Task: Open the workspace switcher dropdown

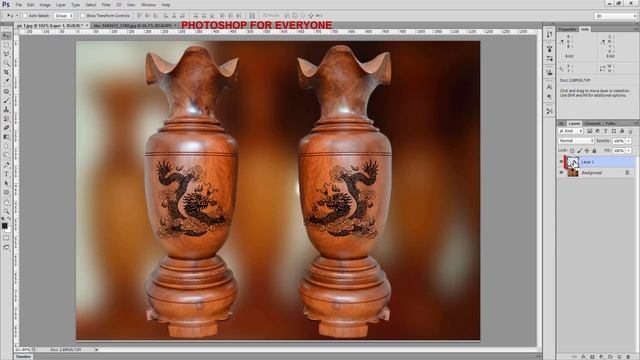Action: 616,16
